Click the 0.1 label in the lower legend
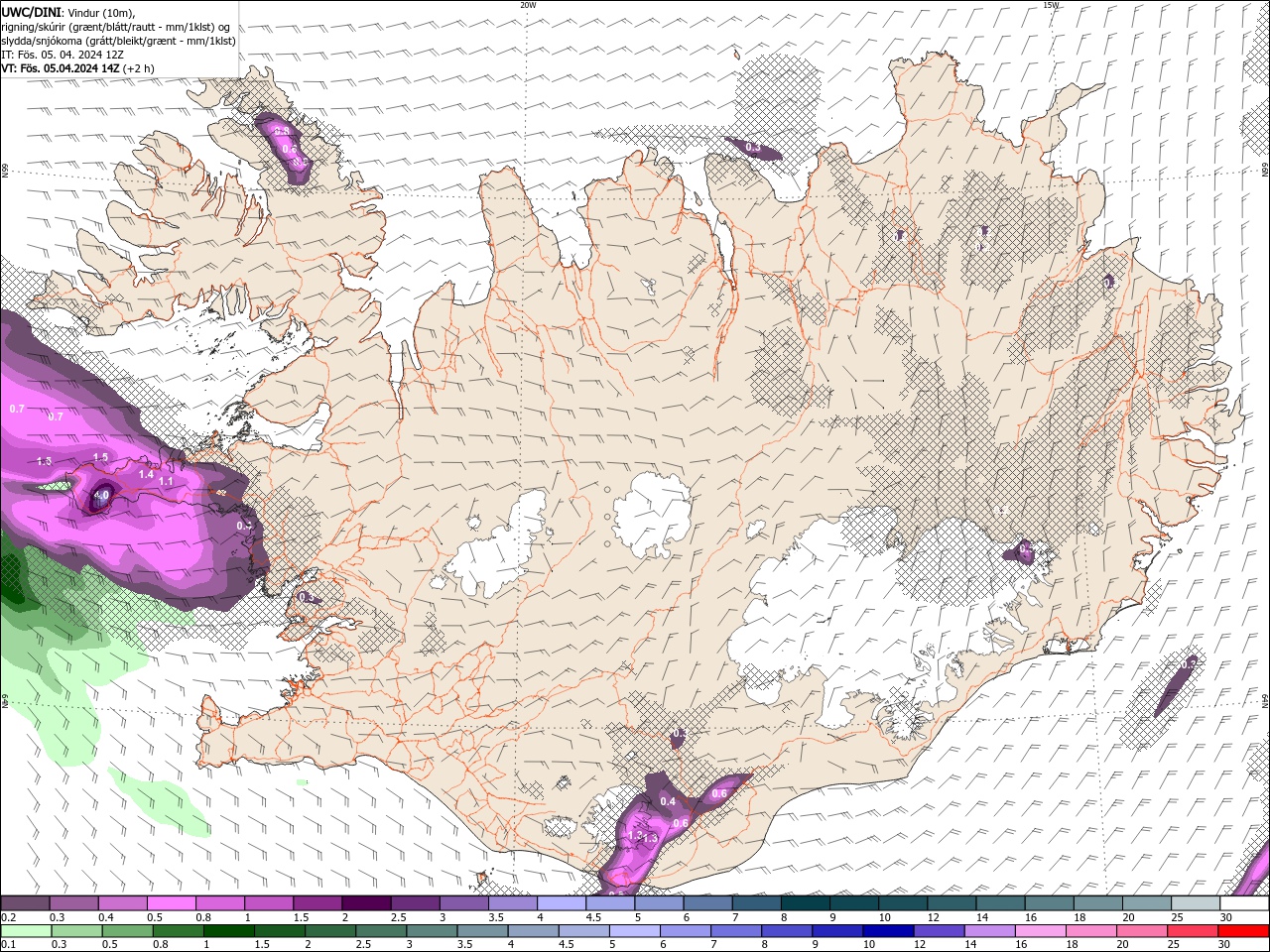The image size is (1270, 952). click(8, 944)
